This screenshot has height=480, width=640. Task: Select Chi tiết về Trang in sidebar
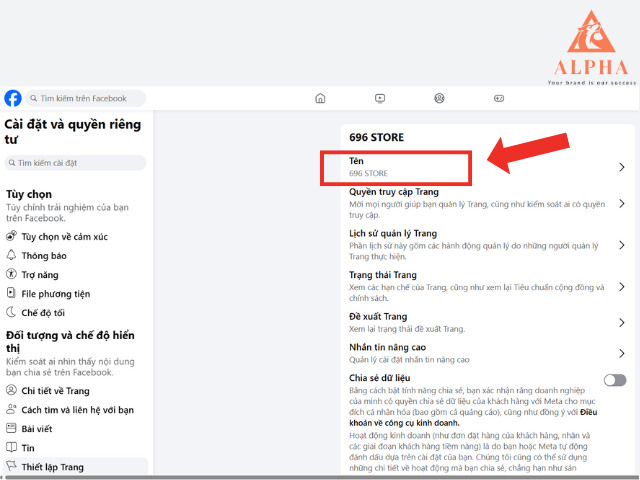click(76, 391)
